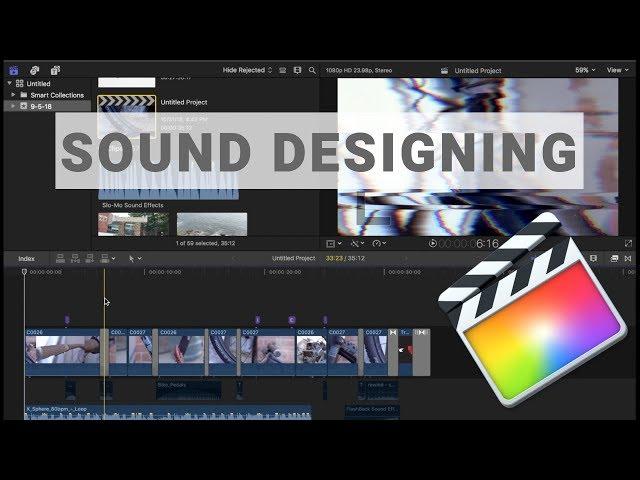Image resolution: width=640 pixels, height=480 pixels.
Task: Click the 00:00:30:00 ruler mark
Action: coord(404,272)
